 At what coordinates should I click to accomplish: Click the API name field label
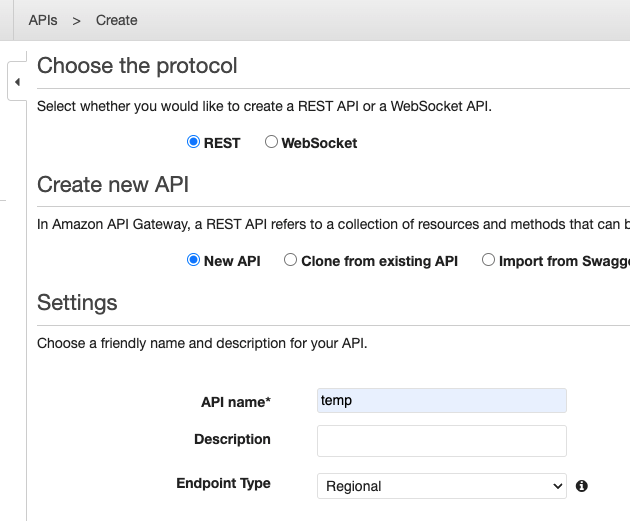tap(236, 402)
